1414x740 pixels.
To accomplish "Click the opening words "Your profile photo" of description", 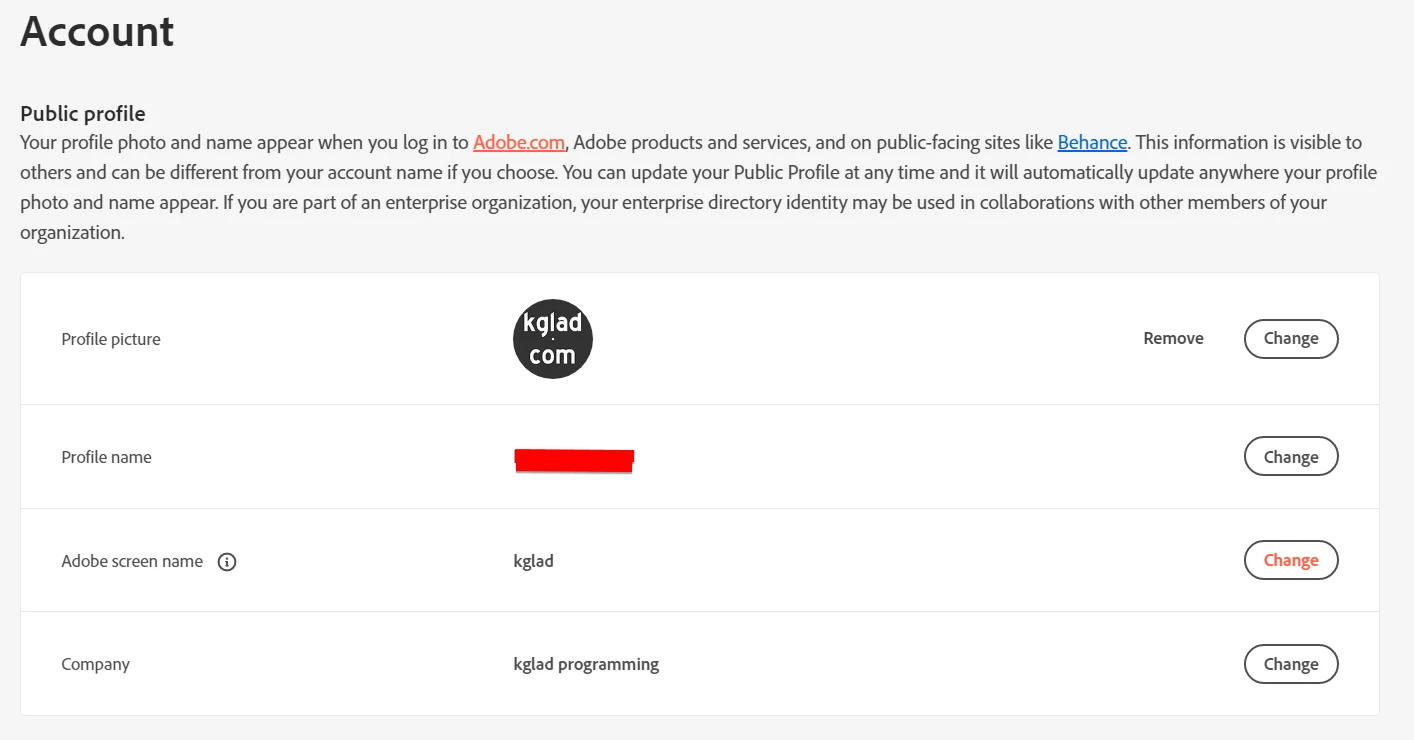I will coord(86,143).
